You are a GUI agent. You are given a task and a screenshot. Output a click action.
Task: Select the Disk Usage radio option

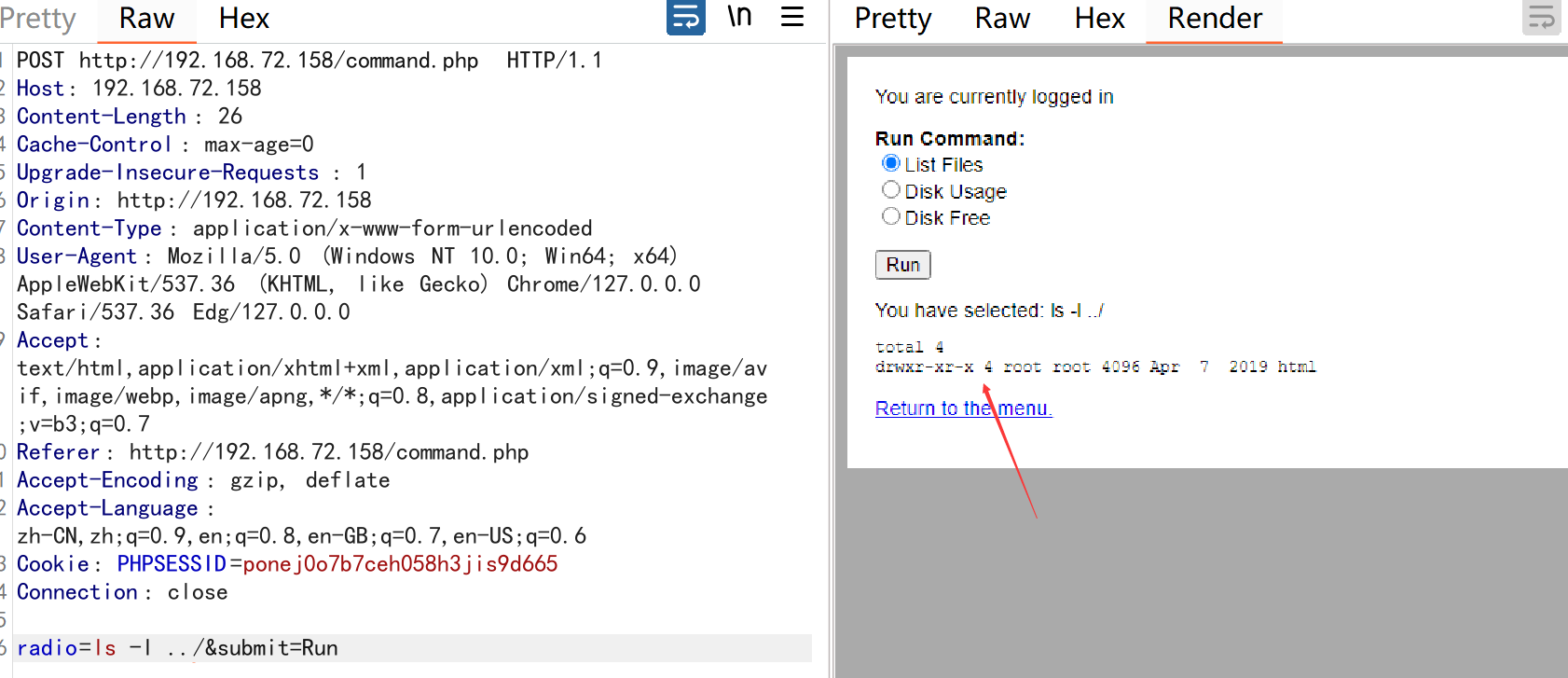[x=891, y=190]
